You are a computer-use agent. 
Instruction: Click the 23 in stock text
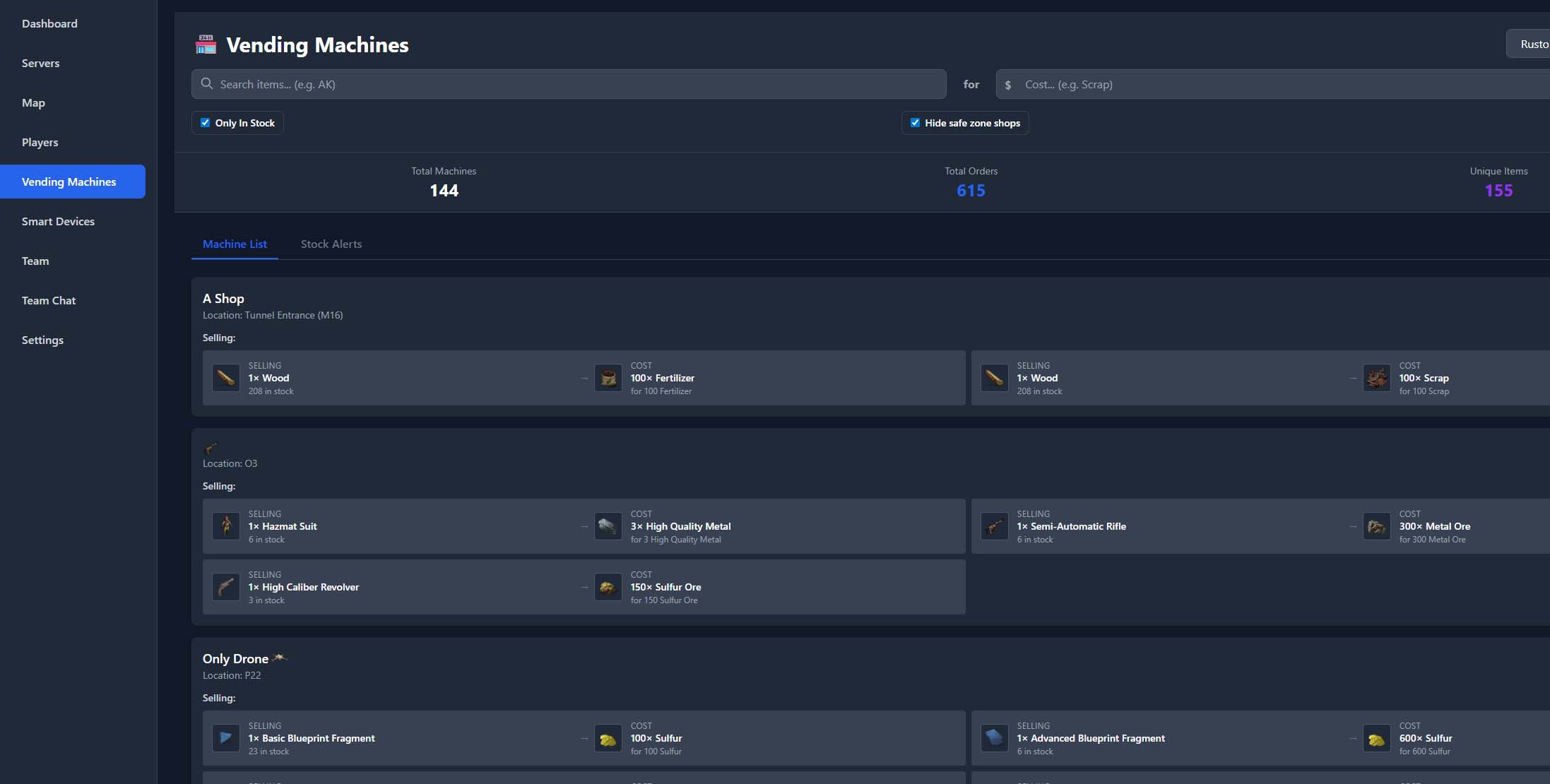pyautogui.click(x=268, y=752)
